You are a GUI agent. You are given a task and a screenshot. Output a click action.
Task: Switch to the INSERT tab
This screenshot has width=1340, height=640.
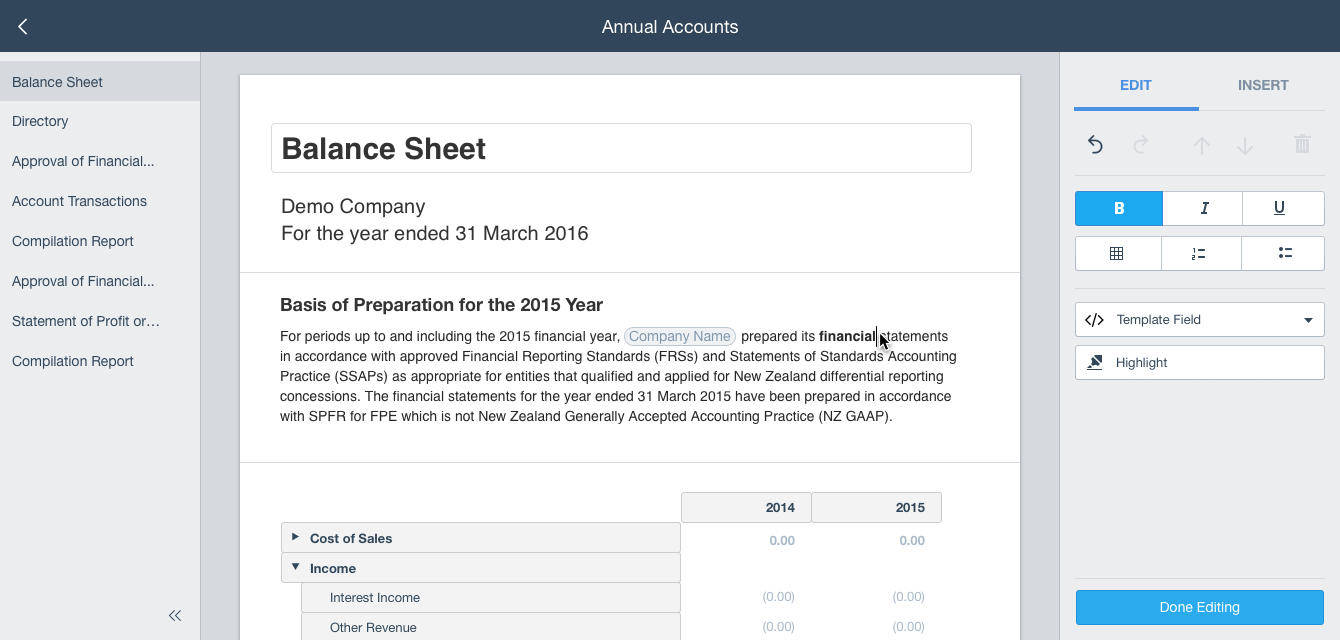1263,85
